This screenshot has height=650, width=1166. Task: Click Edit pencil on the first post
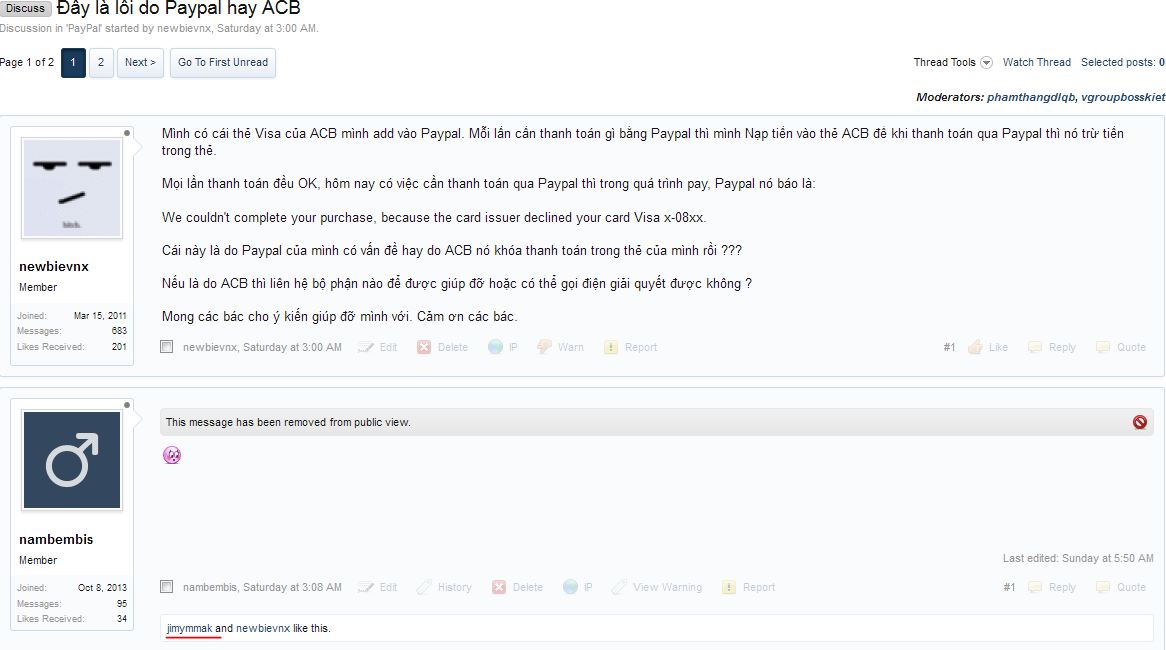[x=365, y=347]
